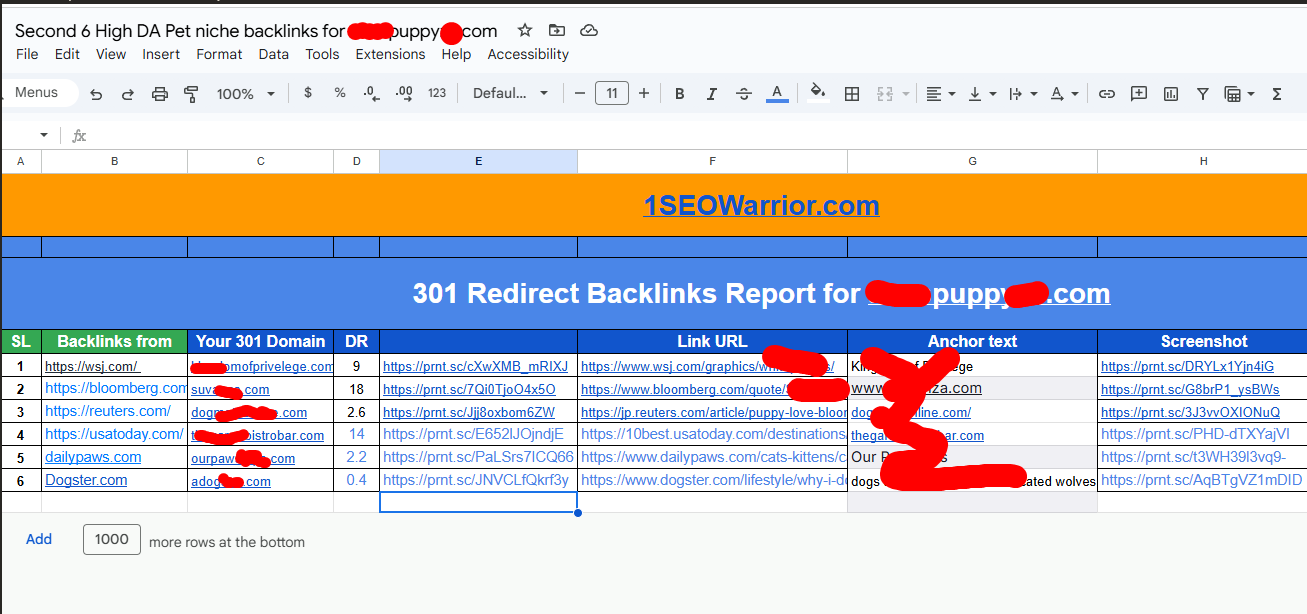Open the text color picker
1307x614 pixels.
pyautogui.click(x=776, y=94)
